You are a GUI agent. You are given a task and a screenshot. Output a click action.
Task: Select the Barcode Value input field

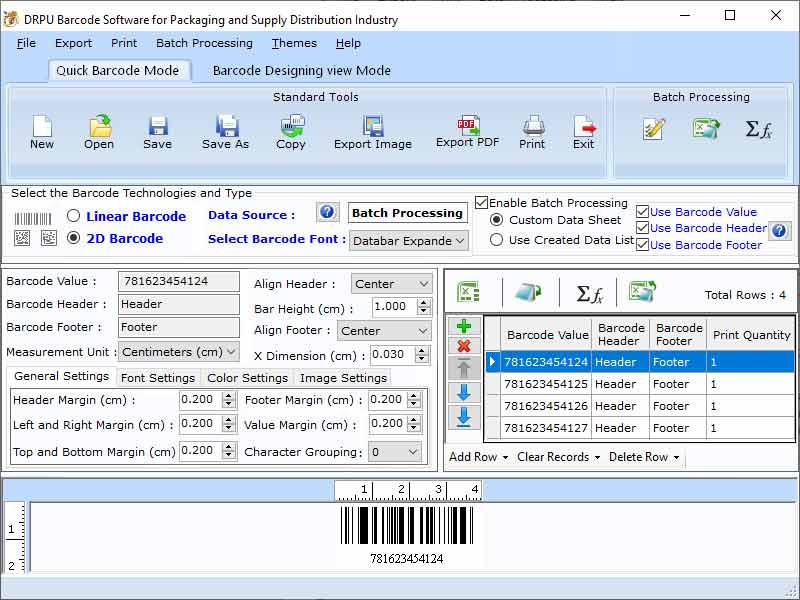click(x=178, y=281)
